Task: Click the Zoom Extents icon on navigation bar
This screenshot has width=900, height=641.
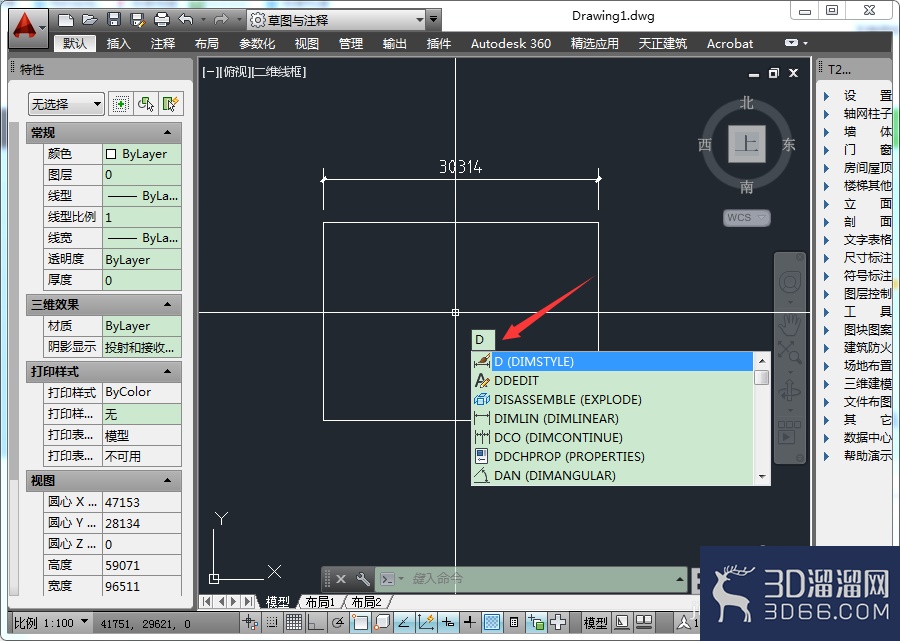Action: pyautogui.click(x=790, y=352)
